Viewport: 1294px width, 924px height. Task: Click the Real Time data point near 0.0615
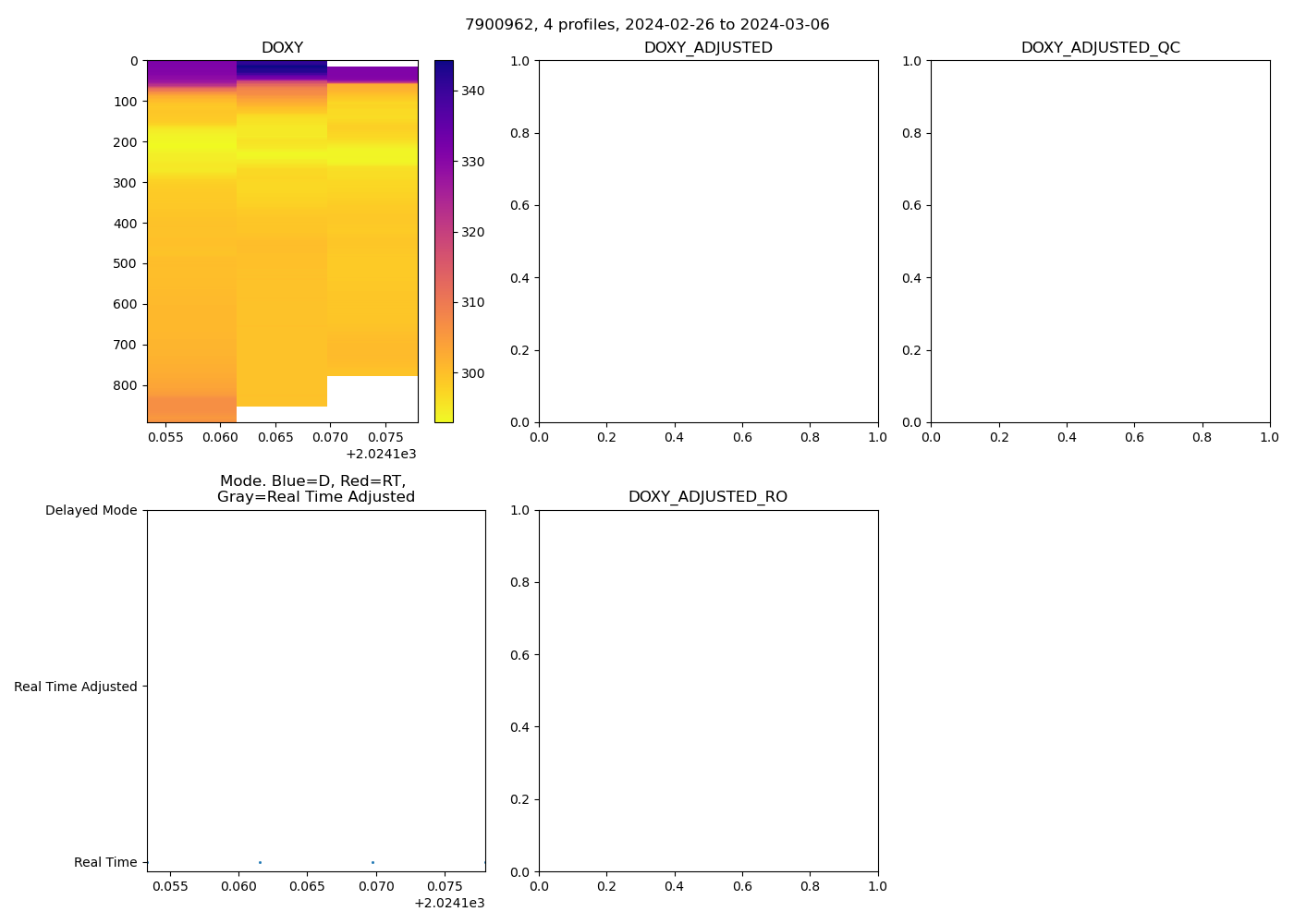pyautogui.click(x=260, y=862)
